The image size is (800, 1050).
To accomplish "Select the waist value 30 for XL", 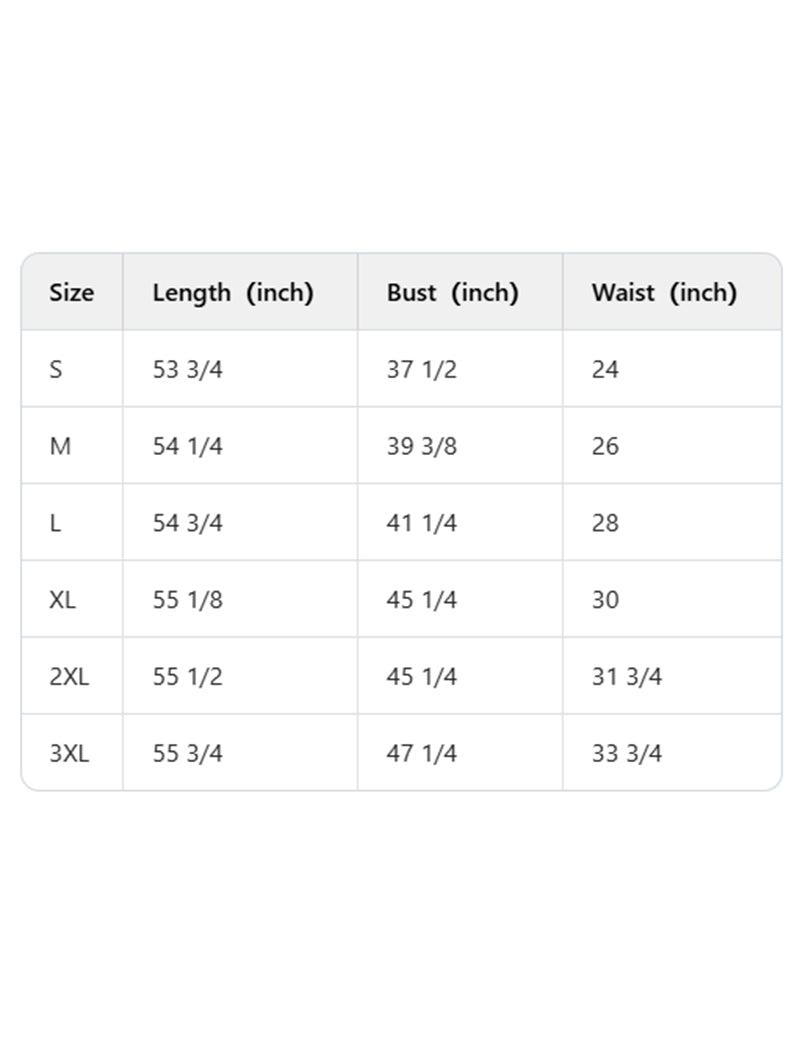I will click(x=605, y=599).
